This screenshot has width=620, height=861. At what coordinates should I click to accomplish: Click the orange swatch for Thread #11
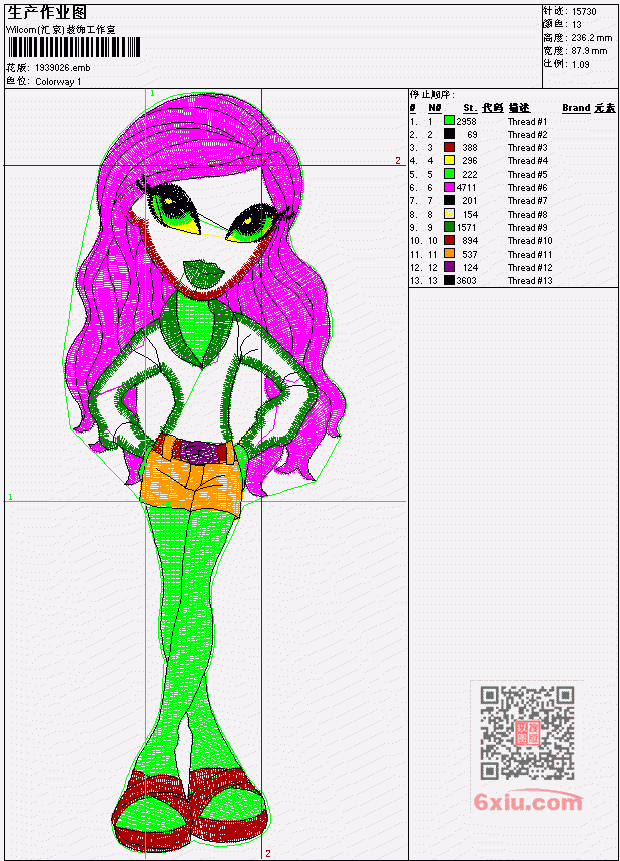click(x=449, y=254)
